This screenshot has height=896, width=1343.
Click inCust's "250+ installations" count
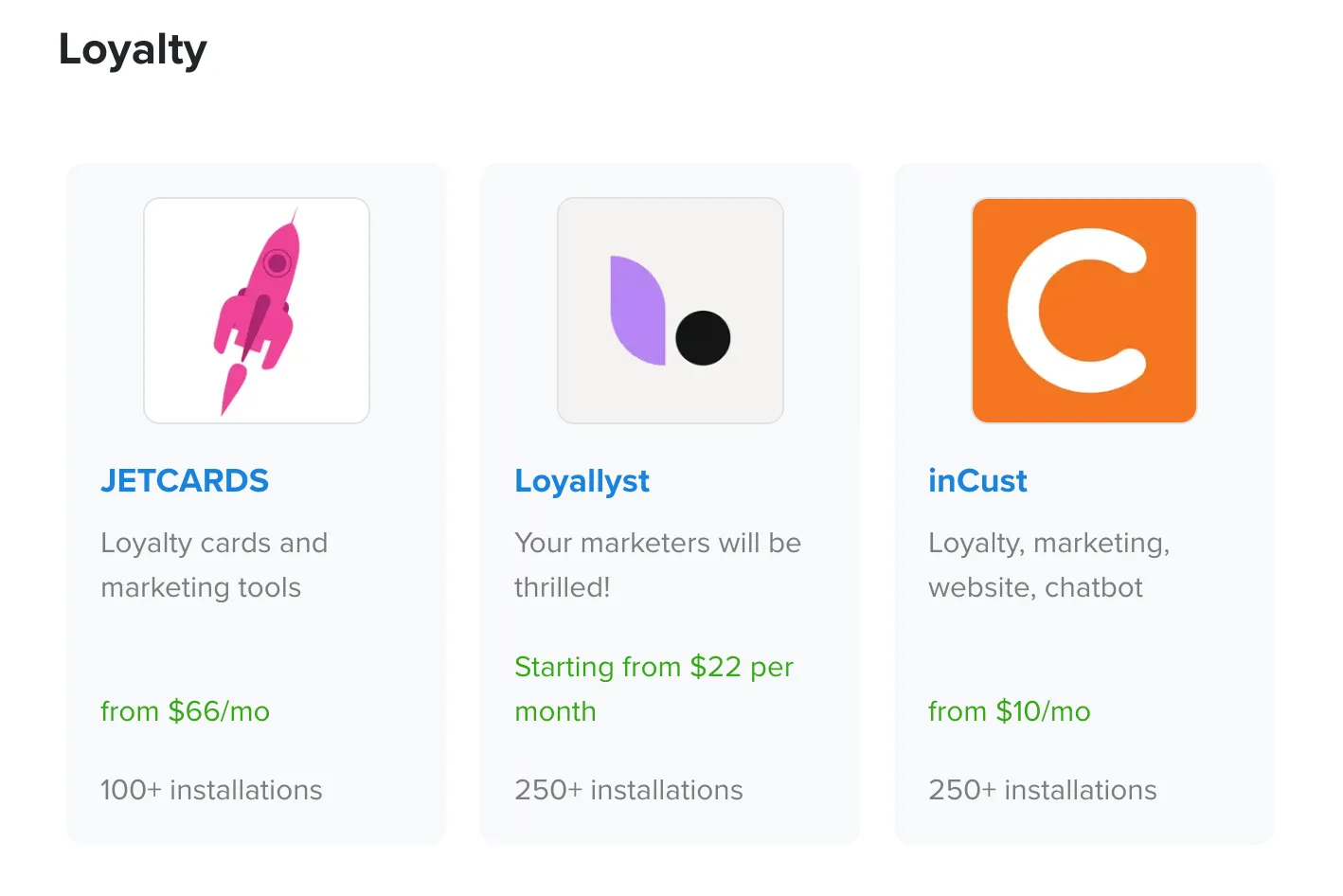[x=1043, y=790]
